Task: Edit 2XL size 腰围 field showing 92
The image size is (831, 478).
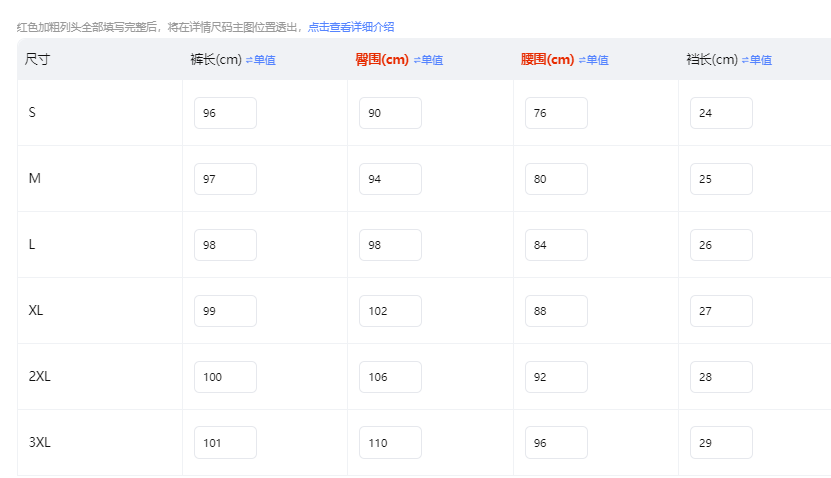Action: [556, 377]
